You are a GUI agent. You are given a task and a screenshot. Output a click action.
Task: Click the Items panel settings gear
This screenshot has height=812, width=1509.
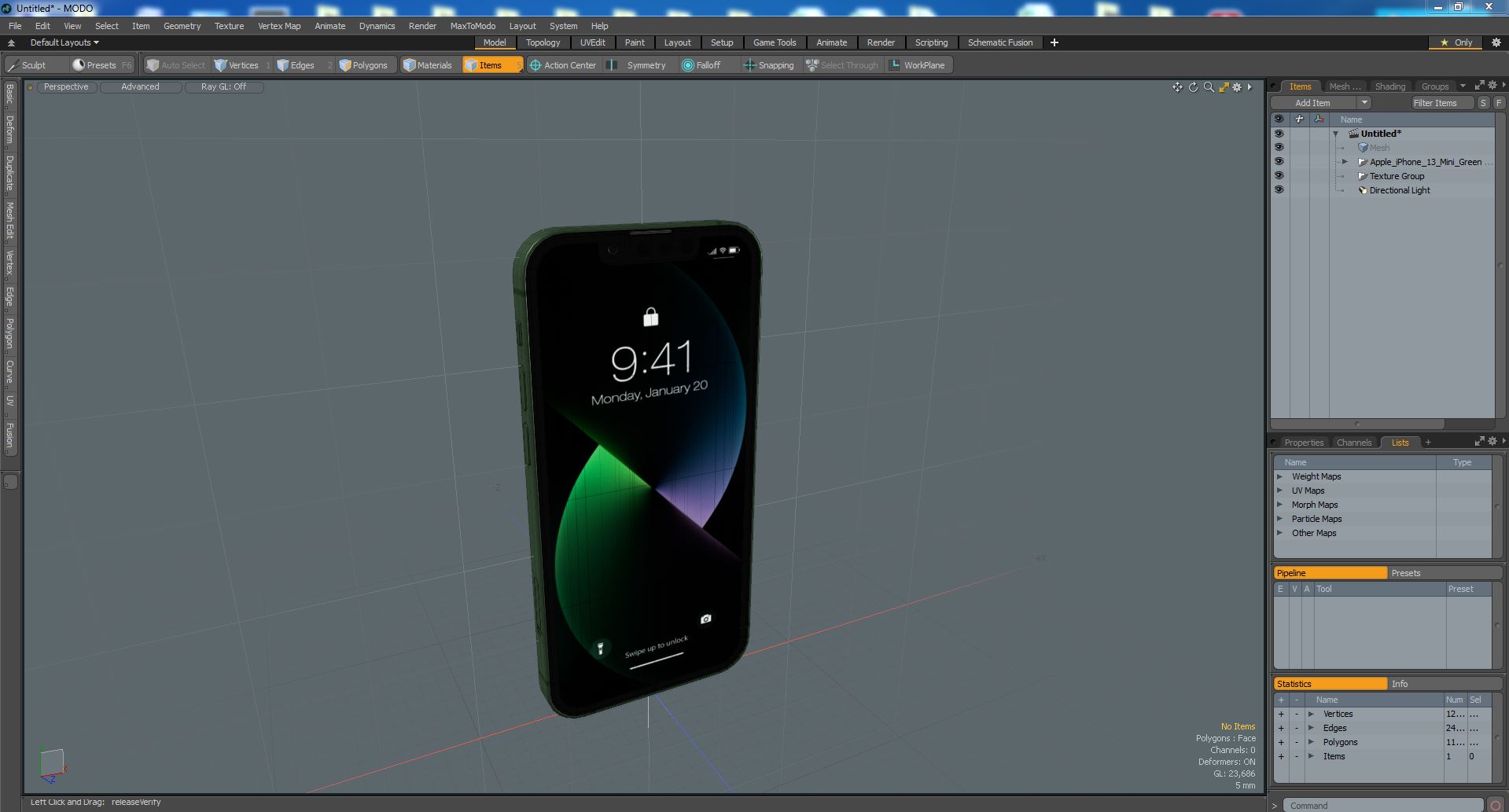tap(1492, 86)
